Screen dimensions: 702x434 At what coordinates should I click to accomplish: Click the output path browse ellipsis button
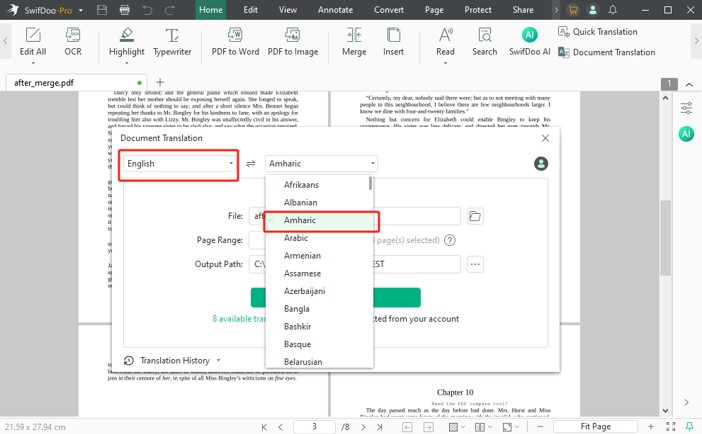click(x=475, y=264)
